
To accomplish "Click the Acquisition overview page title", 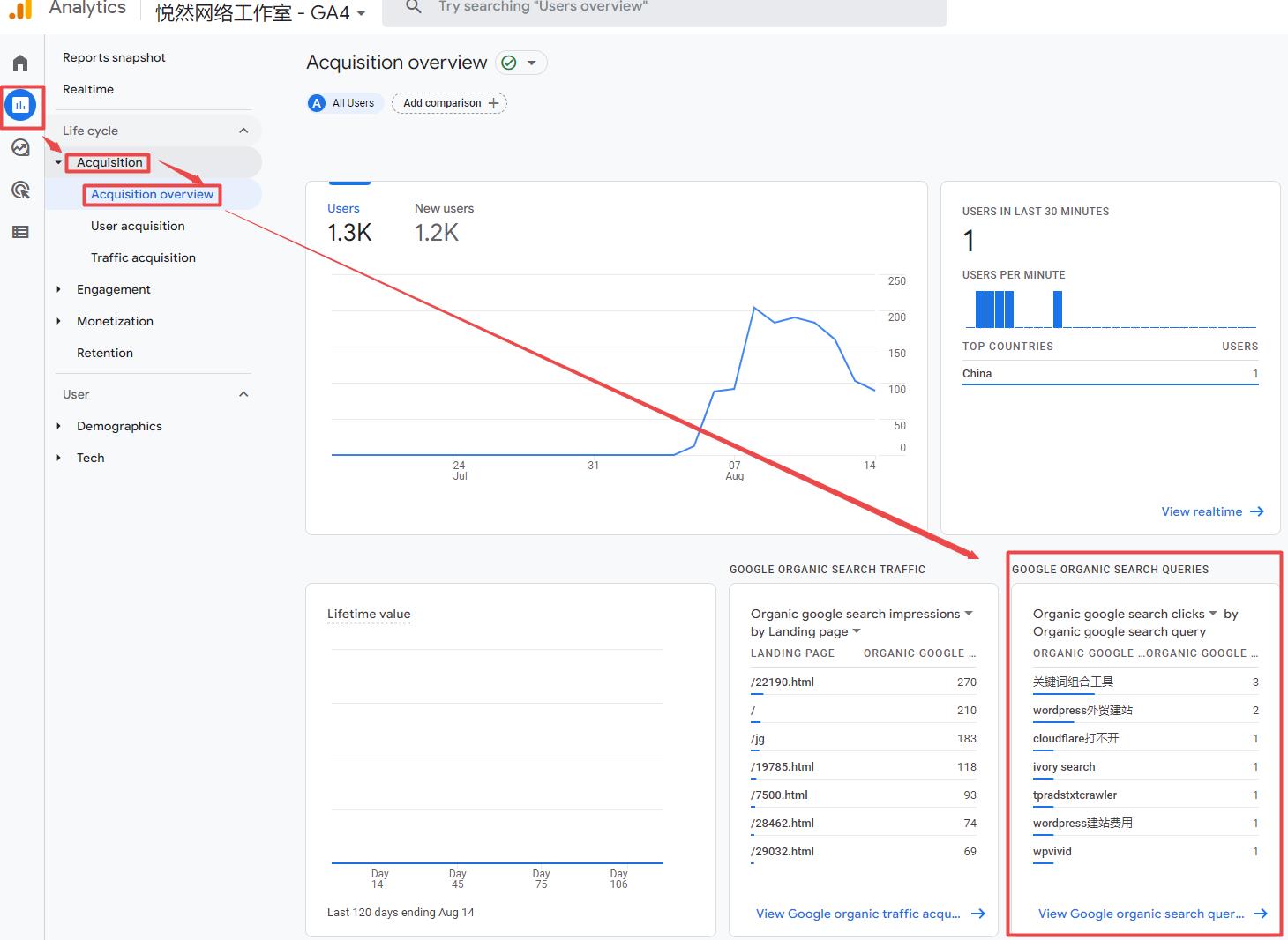I will tap(396, 63).
